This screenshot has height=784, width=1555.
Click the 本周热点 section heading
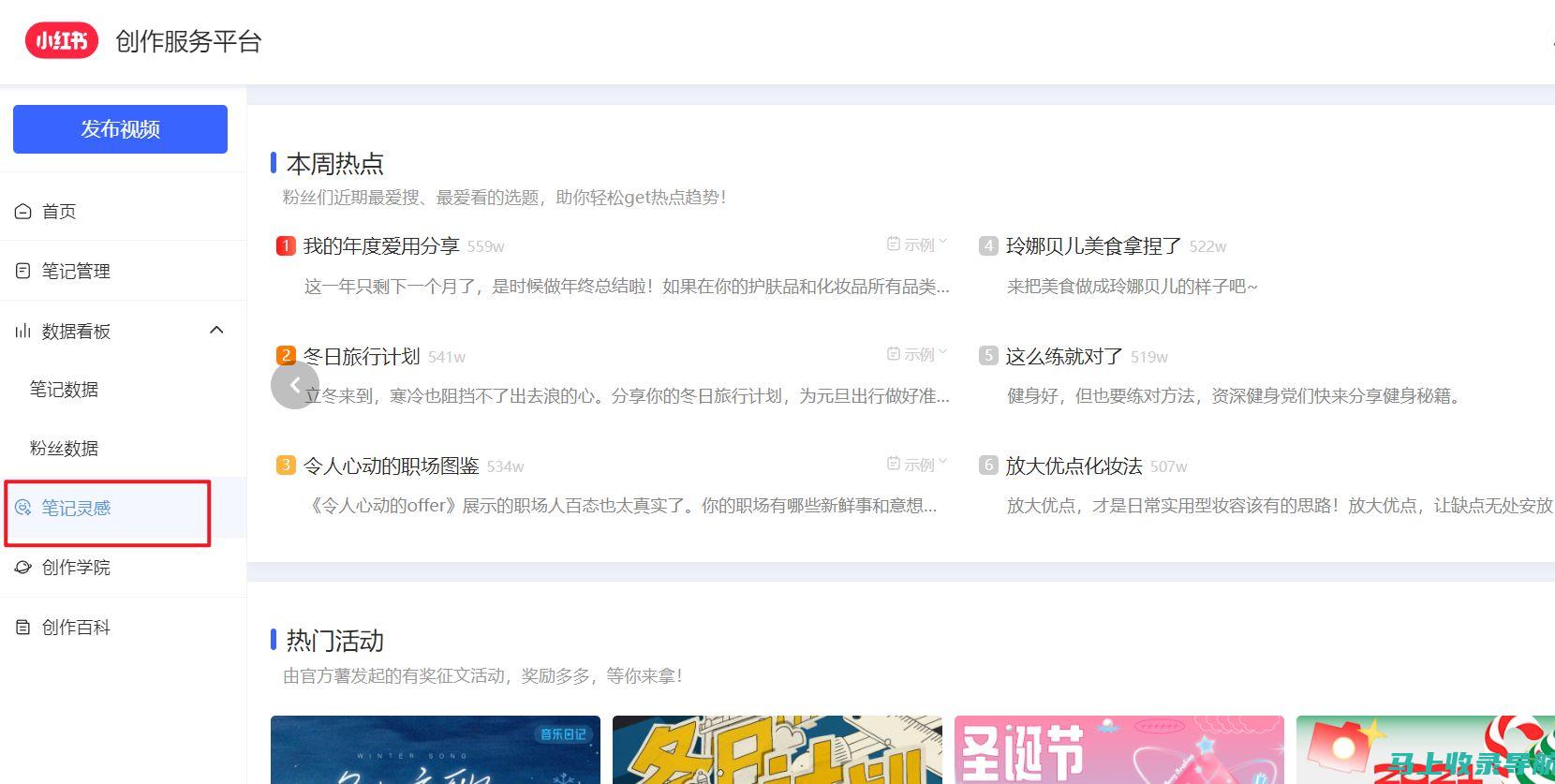pyautogui.click(x=335, y=164)
